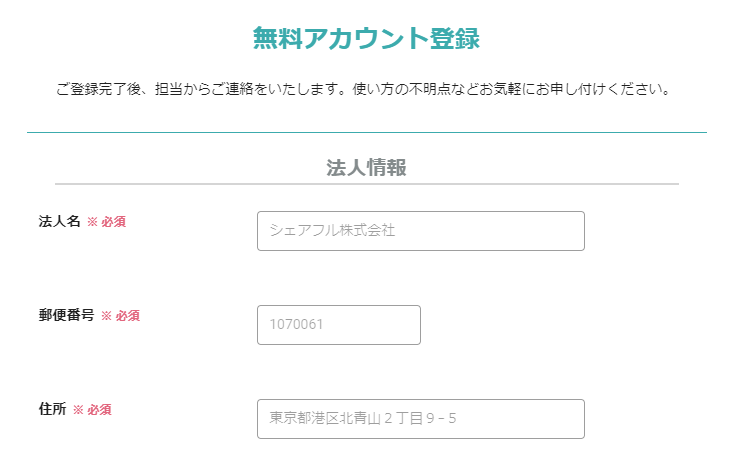This screenshot has width=749, height=470.
Task: Click the 郵便番号 input box
Action: (x=338, y=325)
